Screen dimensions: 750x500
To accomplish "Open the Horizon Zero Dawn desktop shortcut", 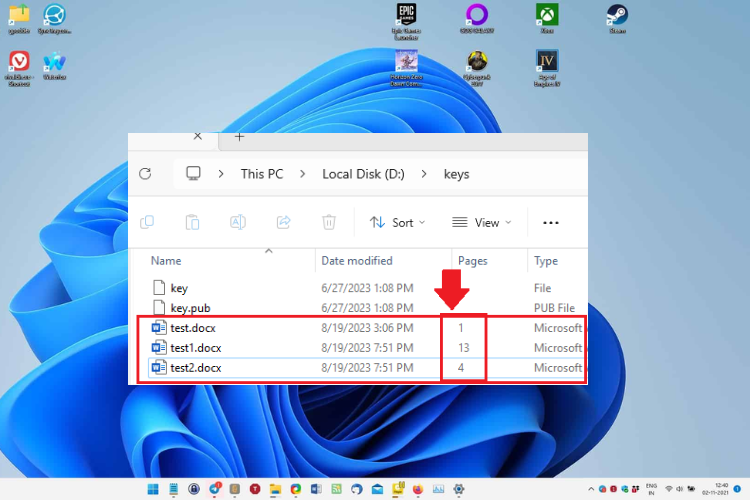I will point(406,68).
